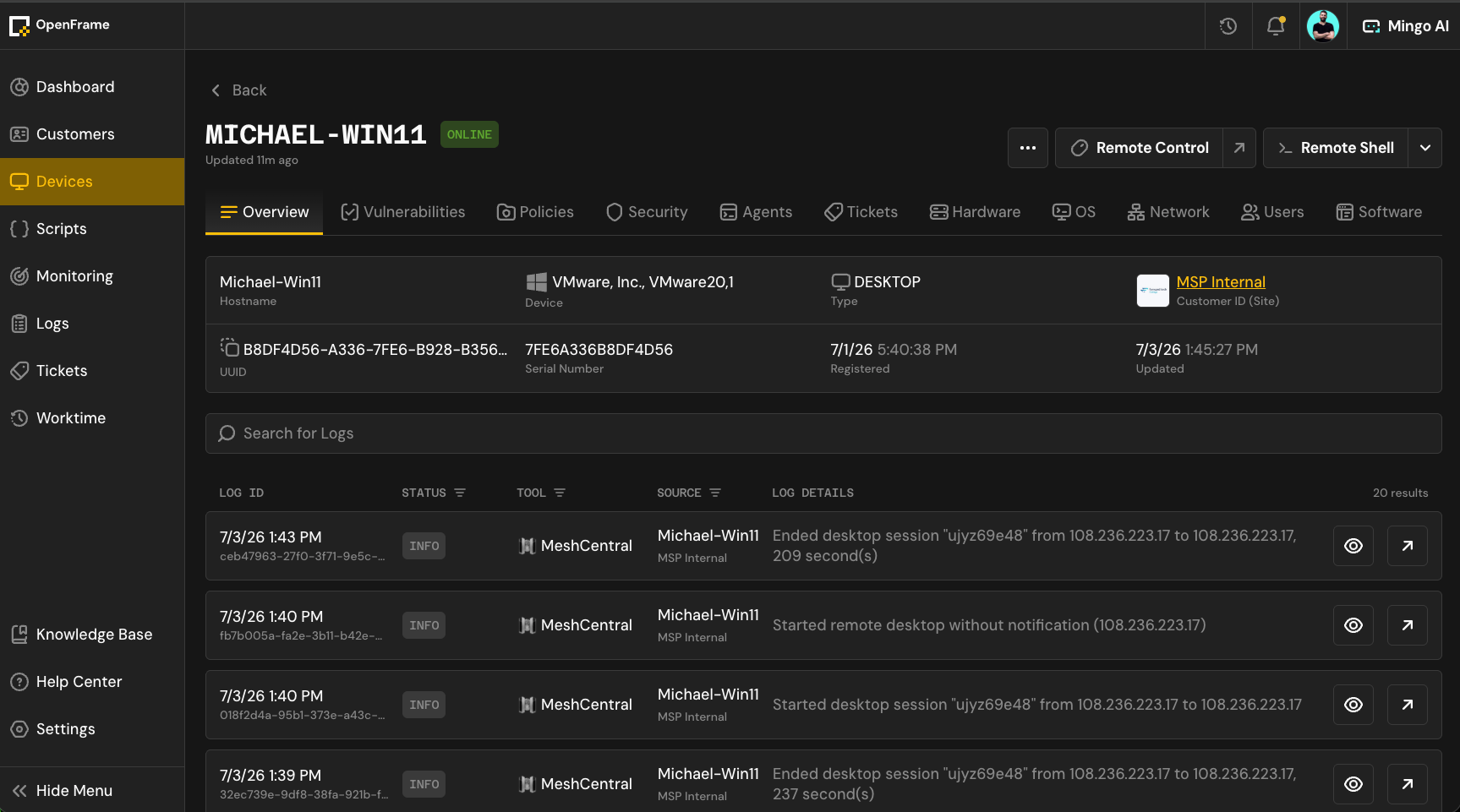Click INFO badge on 1:43 PM log
Screen dimensions: 1460x812
(x=424, y=546)
